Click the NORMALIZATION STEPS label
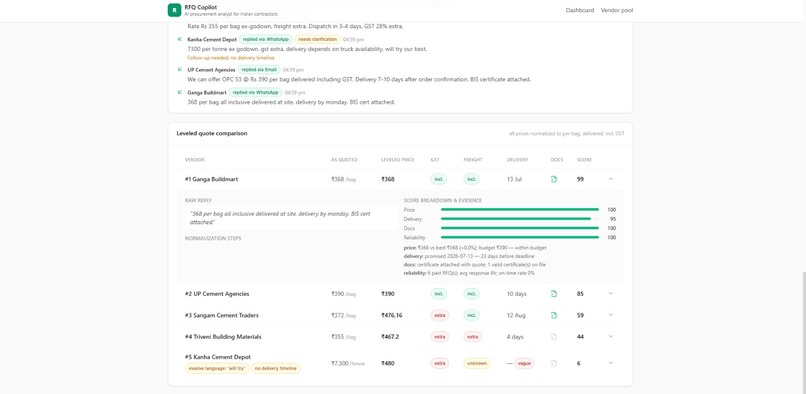Image resolution: width=806 pixels, height=394 pixels. coord(213,238)
